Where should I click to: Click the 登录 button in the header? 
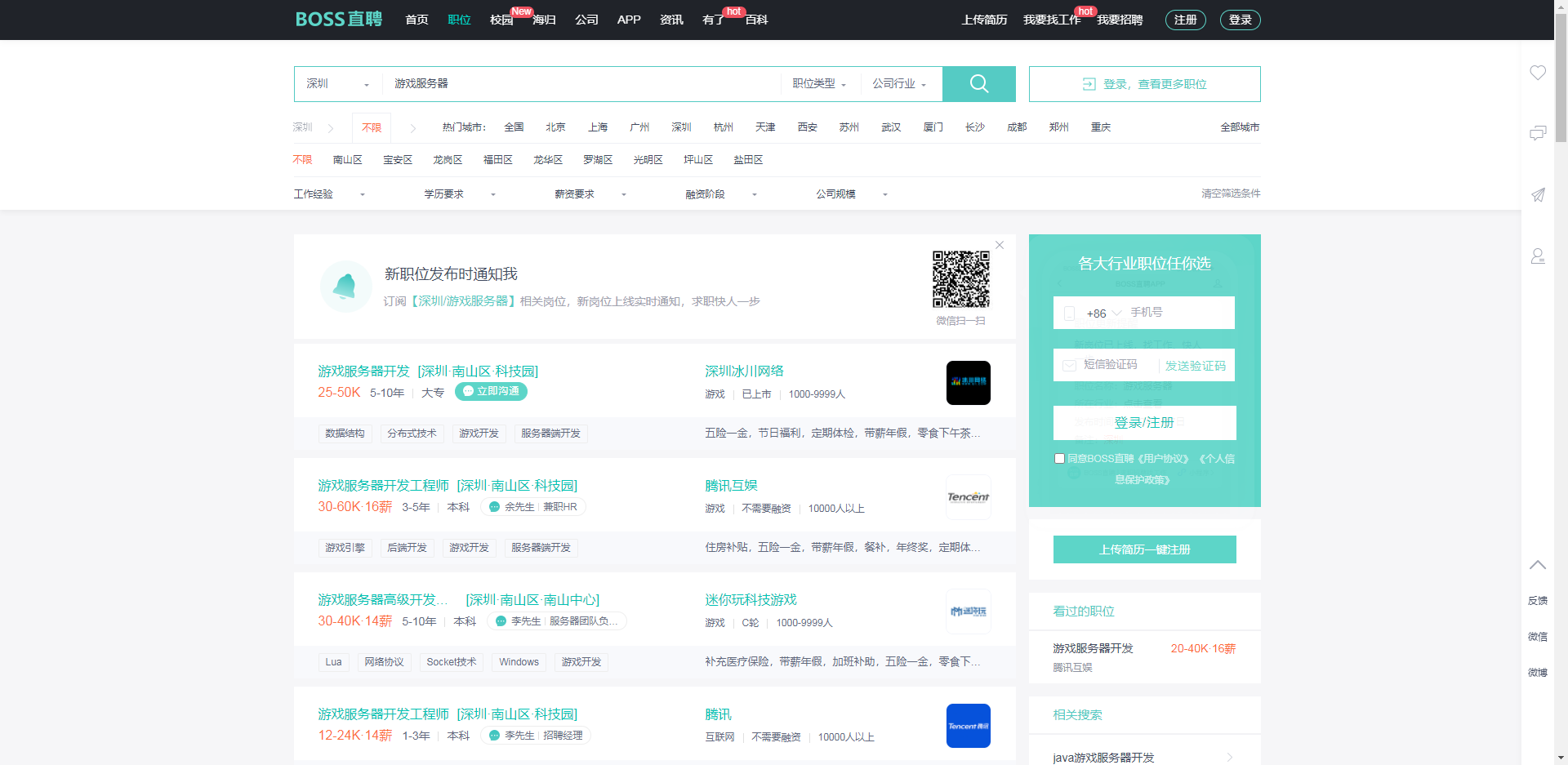click(1241, 20)
